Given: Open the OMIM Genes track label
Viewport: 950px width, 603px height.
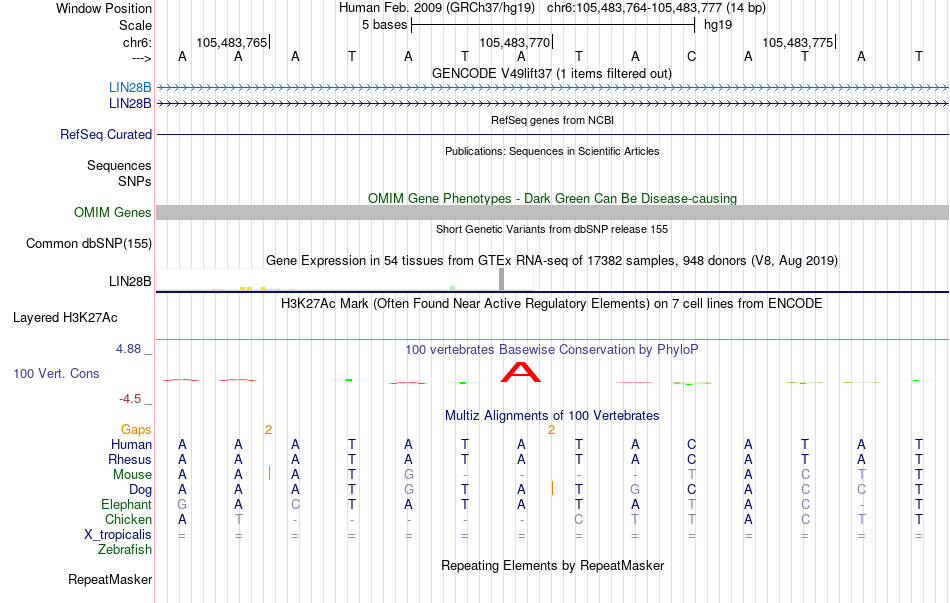Looking at the screenshot, I should (x=112, y=213).
